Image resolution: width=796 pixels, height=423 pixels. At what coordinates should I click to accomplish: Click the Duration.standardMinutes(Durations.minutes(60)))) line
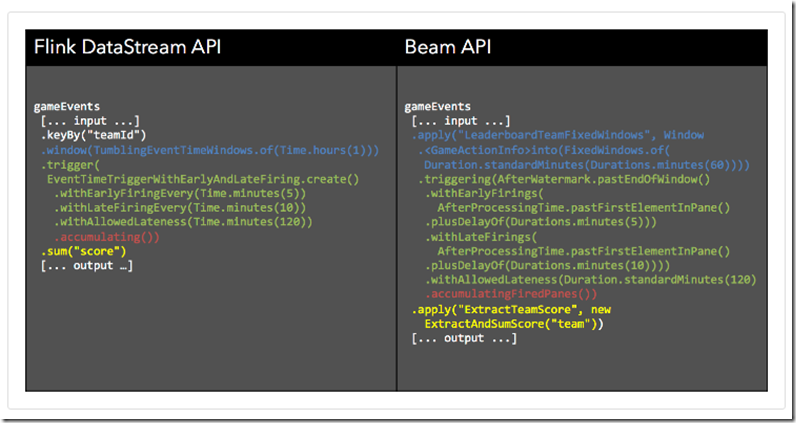pyautogui.click(x=587, y=165)
